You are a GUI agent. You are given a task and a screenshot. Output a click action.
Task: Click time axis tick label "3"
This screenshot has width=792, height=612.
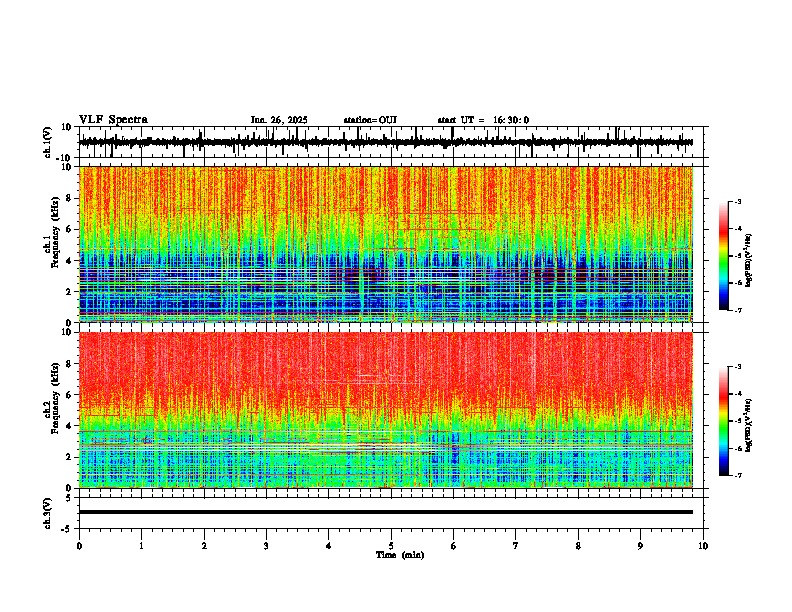coord(266,546)
